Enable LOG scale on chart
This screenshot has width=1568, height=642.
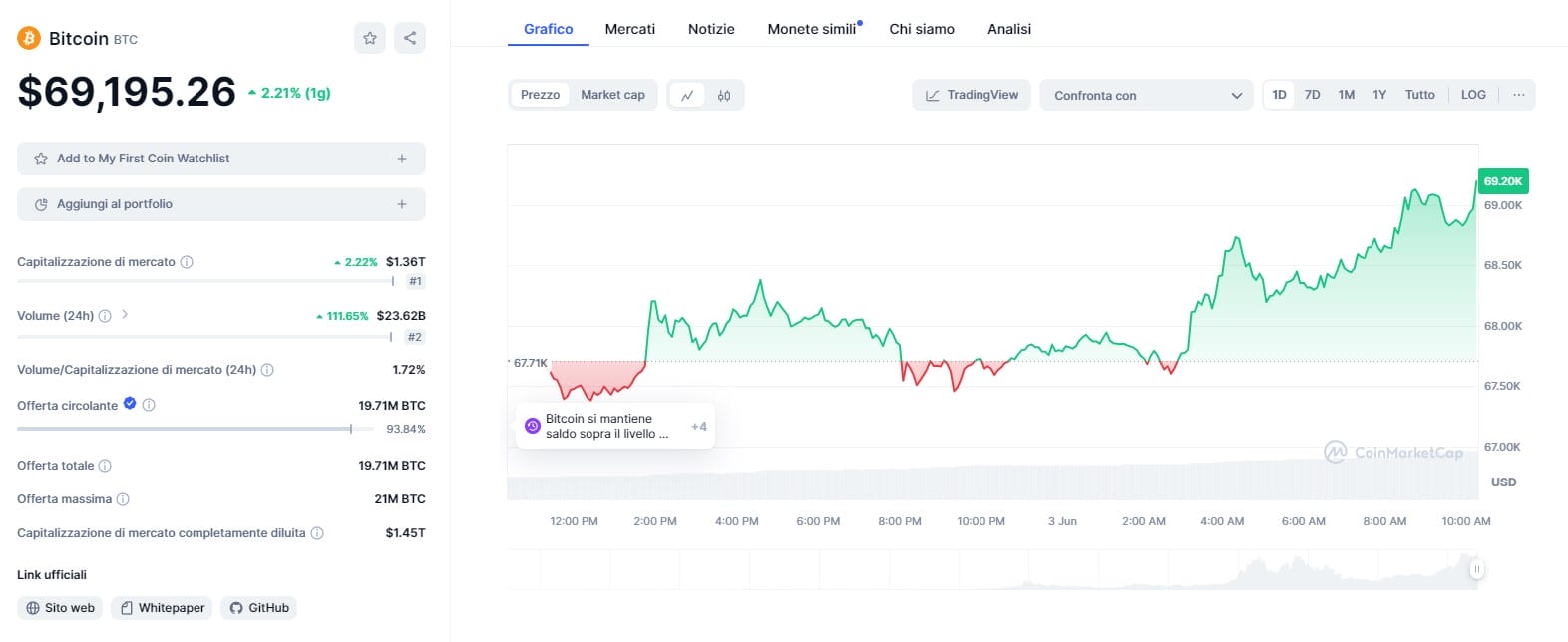click(1473, 95)
